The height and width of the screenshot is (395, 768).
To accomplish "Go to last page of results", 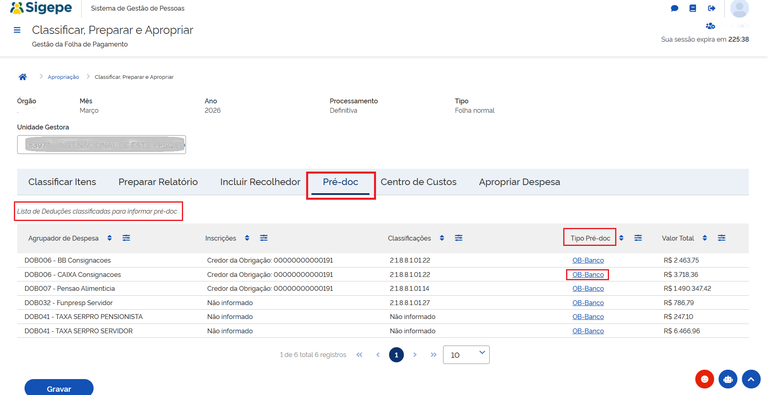I will (x=433, y=355).
